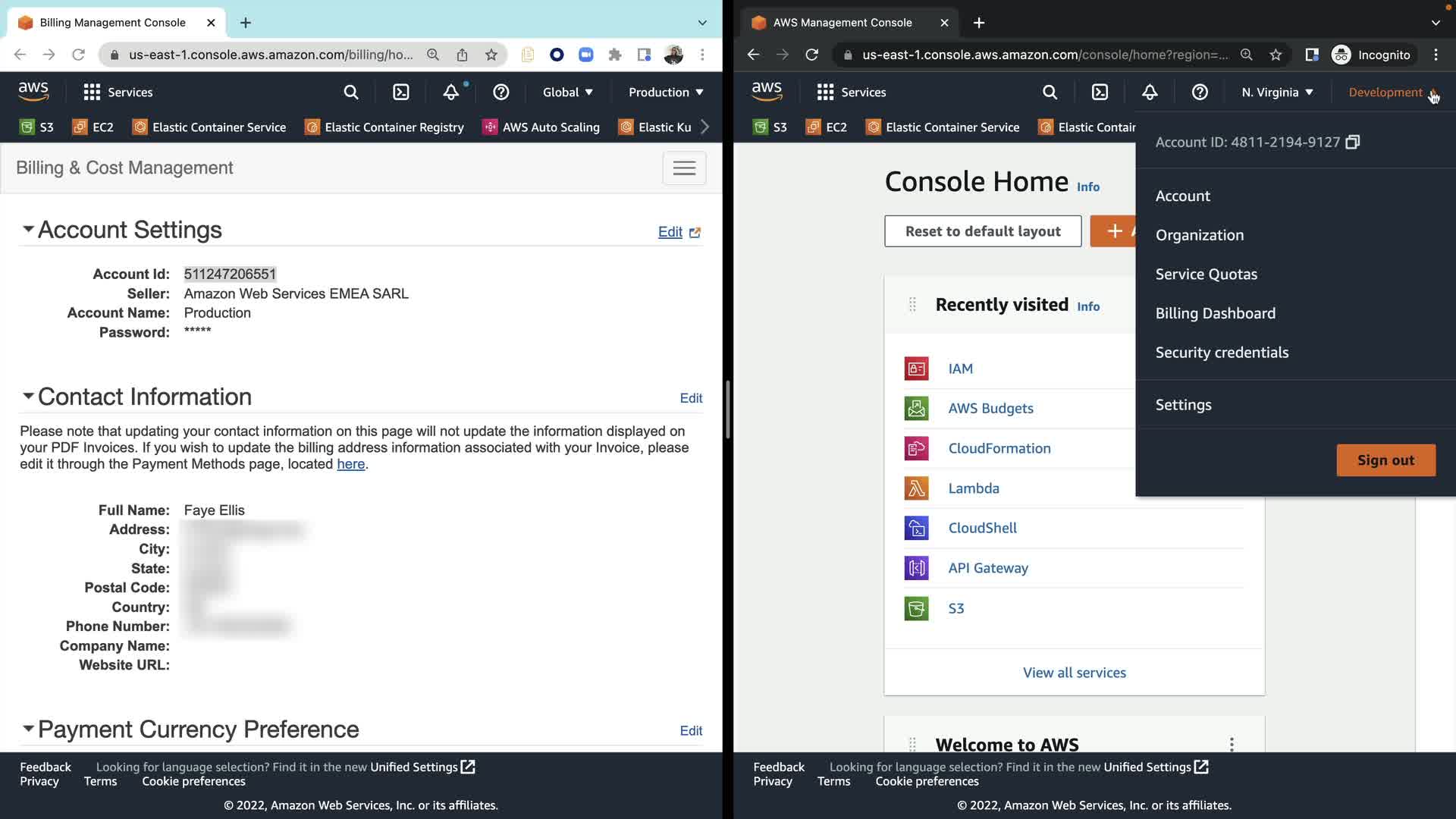This screenshot has width=1456, height=819.
Task: Open the N. Virginia region dropdown
Action: click(1277, 93)
